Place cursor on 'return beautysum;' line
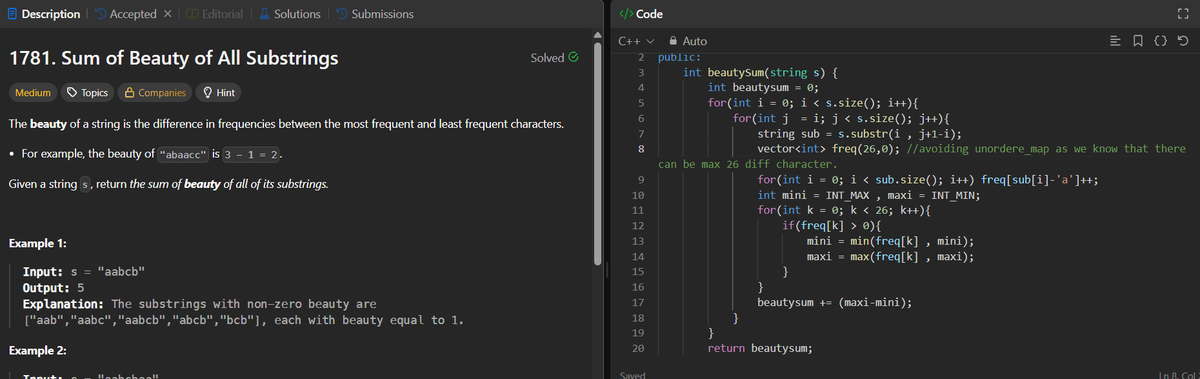 point(760,348)
